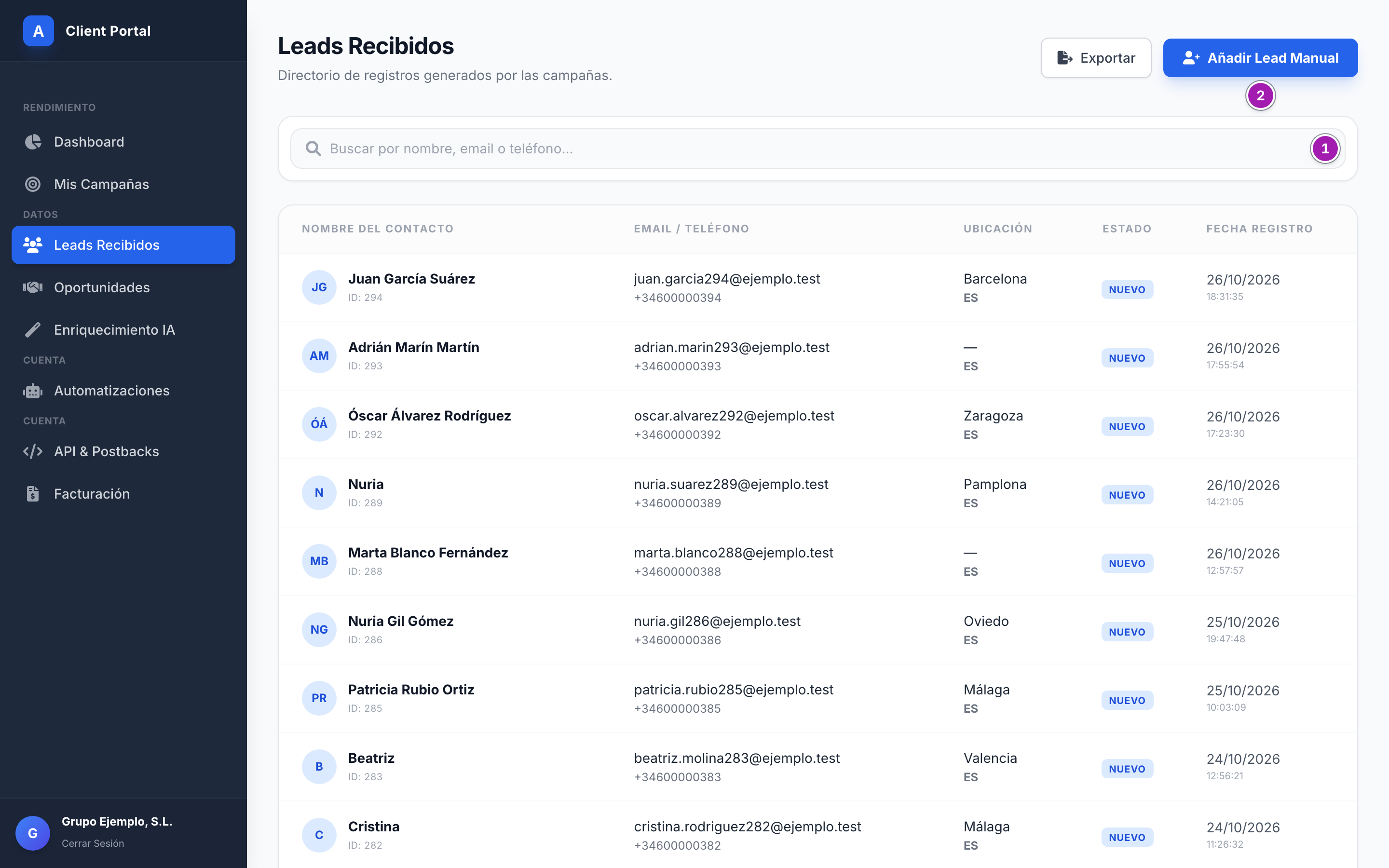Click the C avatar for Cristina
Image resolution: width=1389 pixels, height=868 pixels.
(x=319, y=835)
